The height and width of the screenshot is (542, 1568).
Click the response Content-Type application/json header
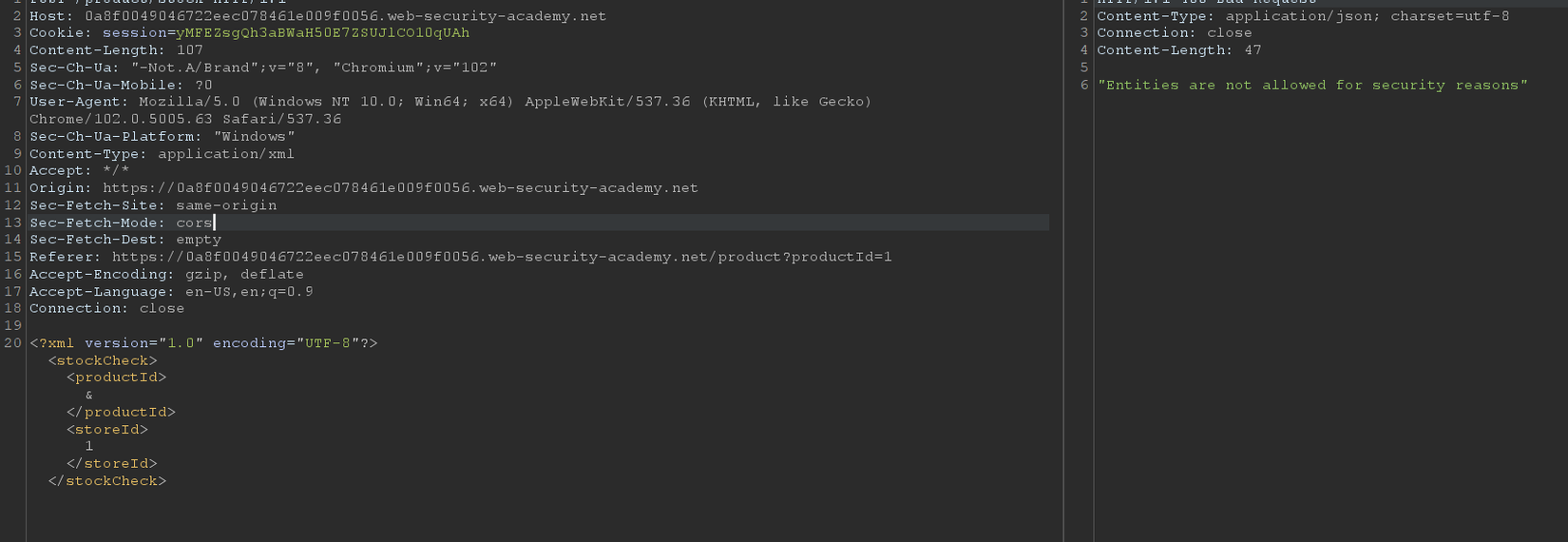(1303, 16)
